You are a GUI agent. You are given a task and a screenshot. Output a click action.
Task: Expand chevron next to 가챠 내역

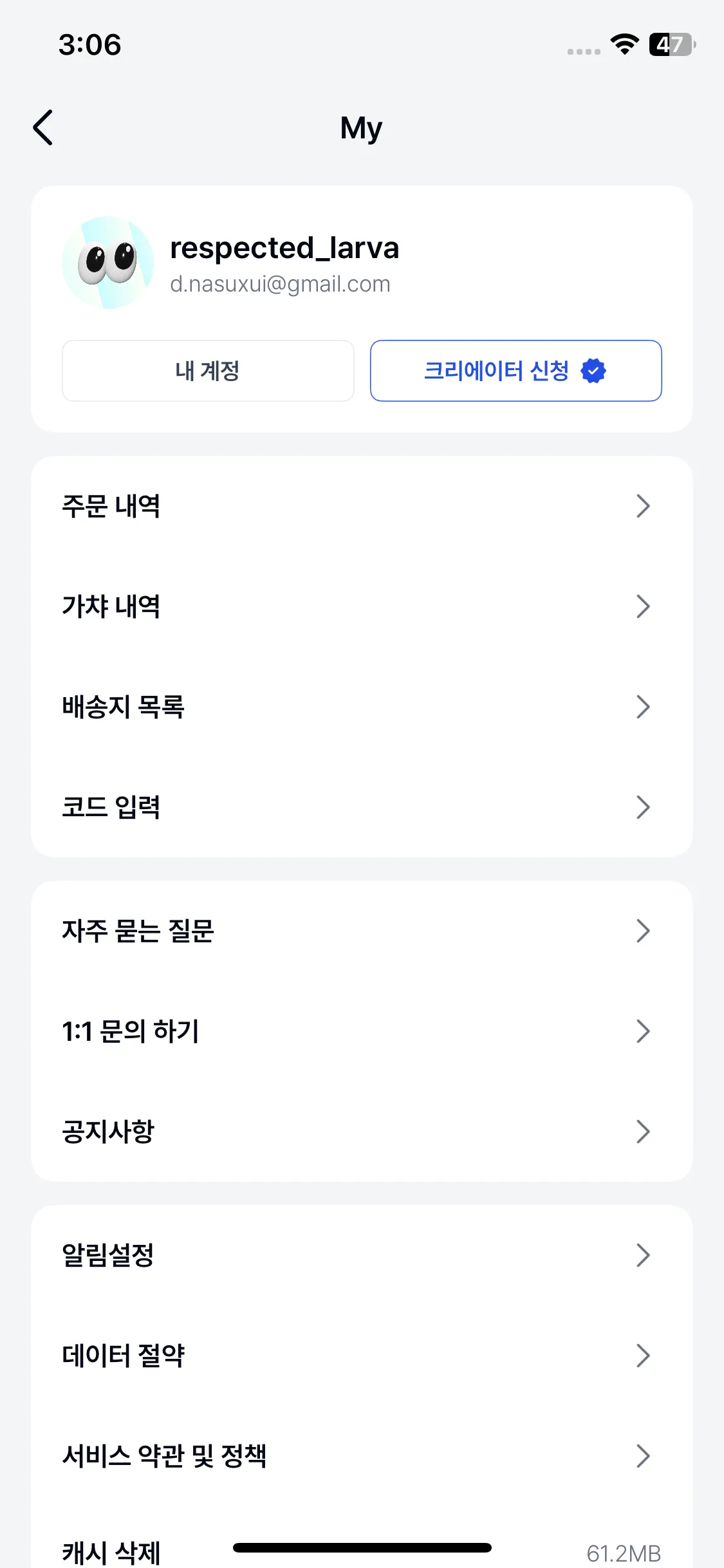[x=643, y=606]
